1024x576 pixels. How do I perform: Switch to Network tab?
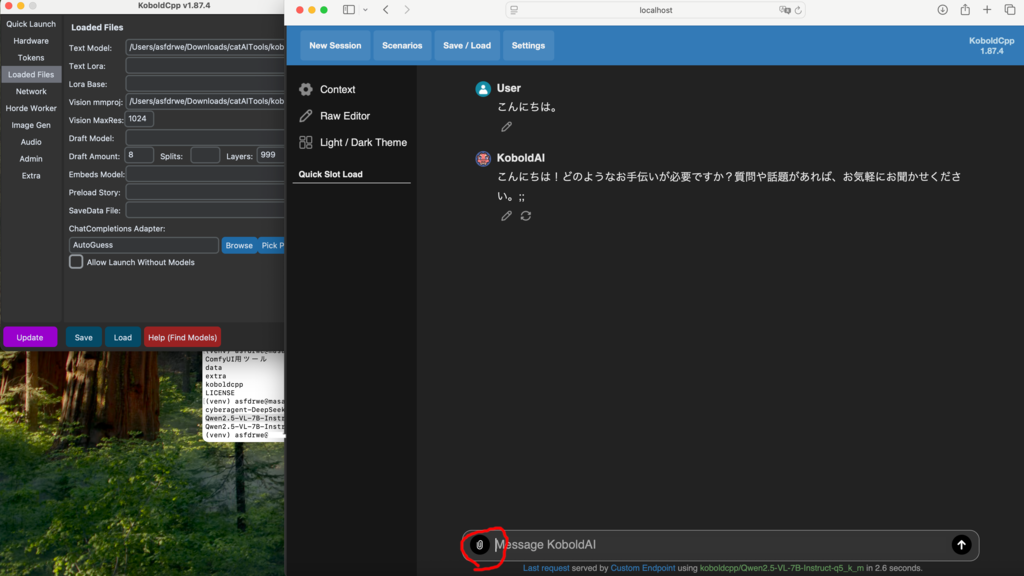coord(31,91)
